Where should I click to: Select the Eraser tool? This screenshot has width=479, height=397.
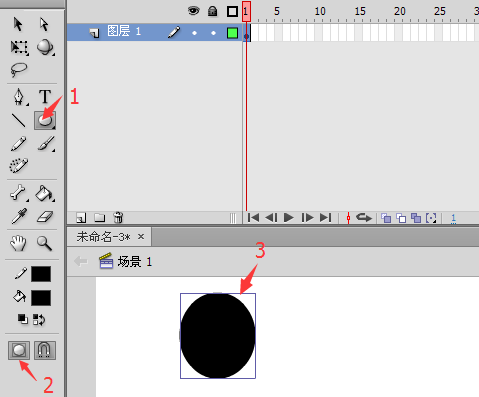pos(45,217)
